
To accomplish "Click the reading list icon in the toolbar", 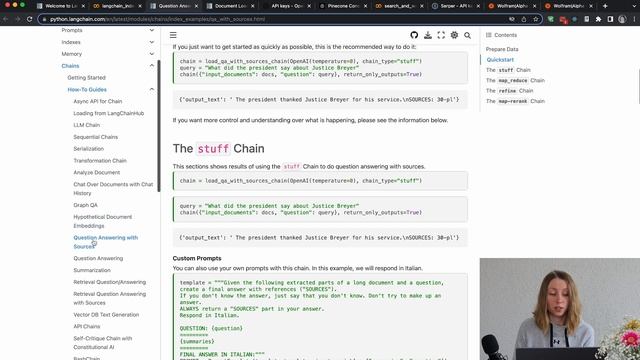I will [587, 19].
